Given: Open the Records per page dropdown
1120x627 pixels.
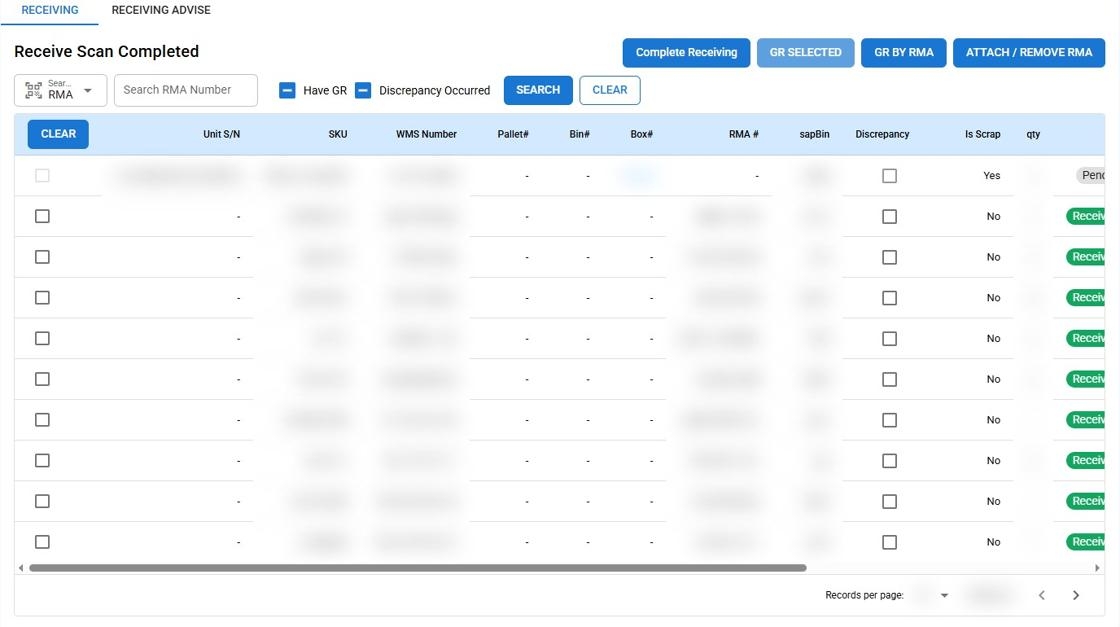Looking at the screenshot, I should click(x=944, y=595).
